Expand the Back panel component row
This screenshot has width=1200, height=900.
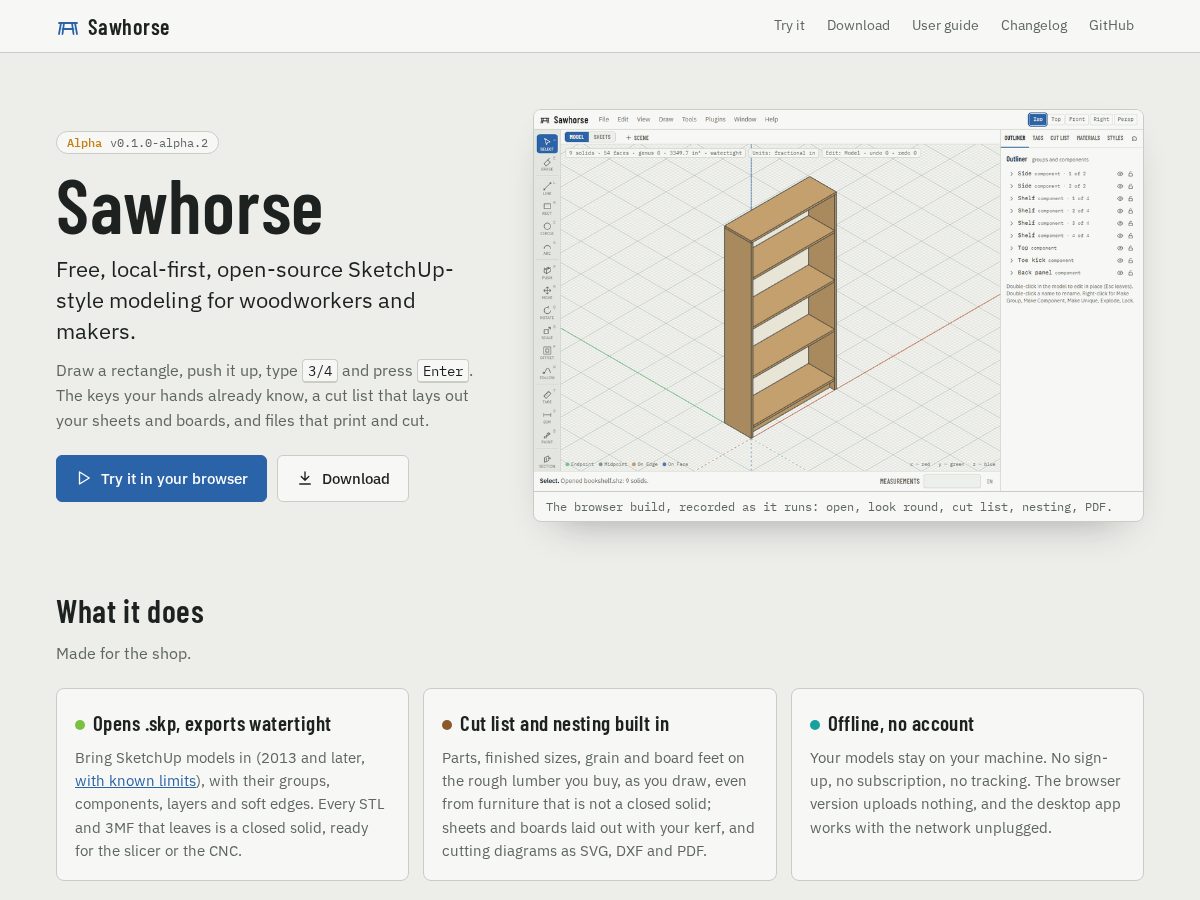click(x=1012, y=273)
